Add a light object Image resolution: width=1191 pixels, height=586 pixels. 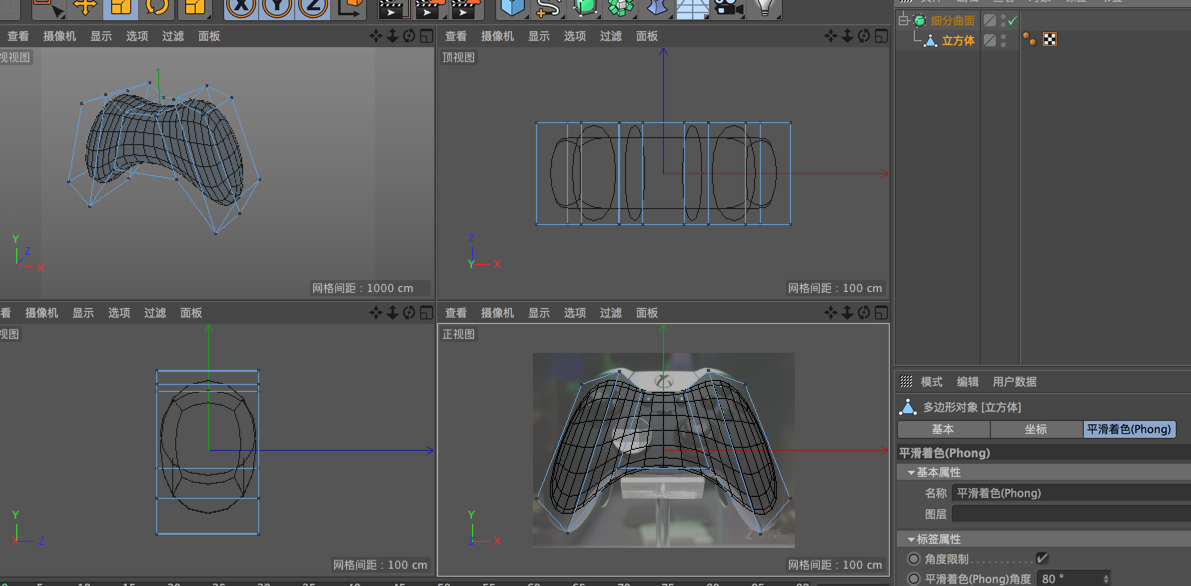(764, 7)
